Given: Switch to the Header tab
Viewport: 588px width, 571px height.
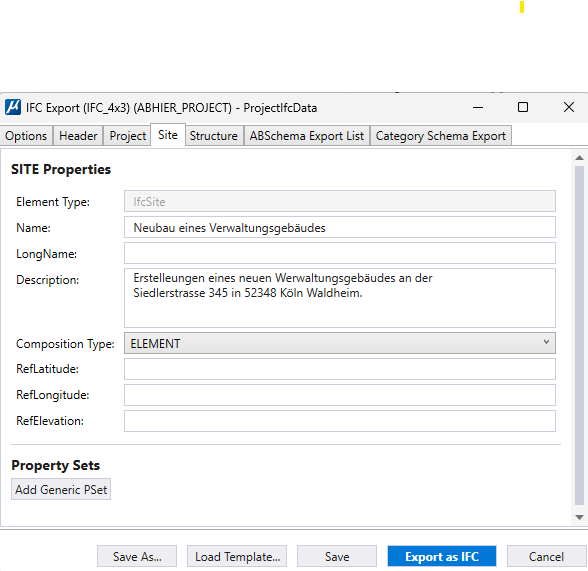Looking at the screenshot, I should point(78,136).
